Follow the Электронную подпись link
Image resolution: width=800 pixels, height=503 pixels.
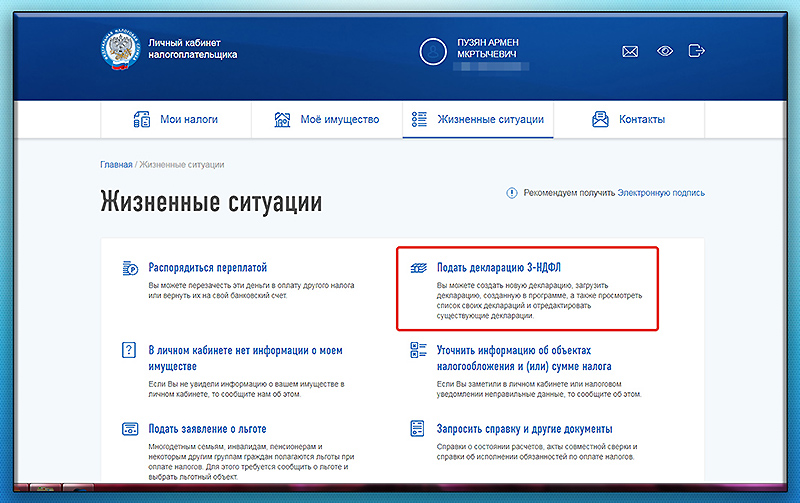[x=661, y=193]
